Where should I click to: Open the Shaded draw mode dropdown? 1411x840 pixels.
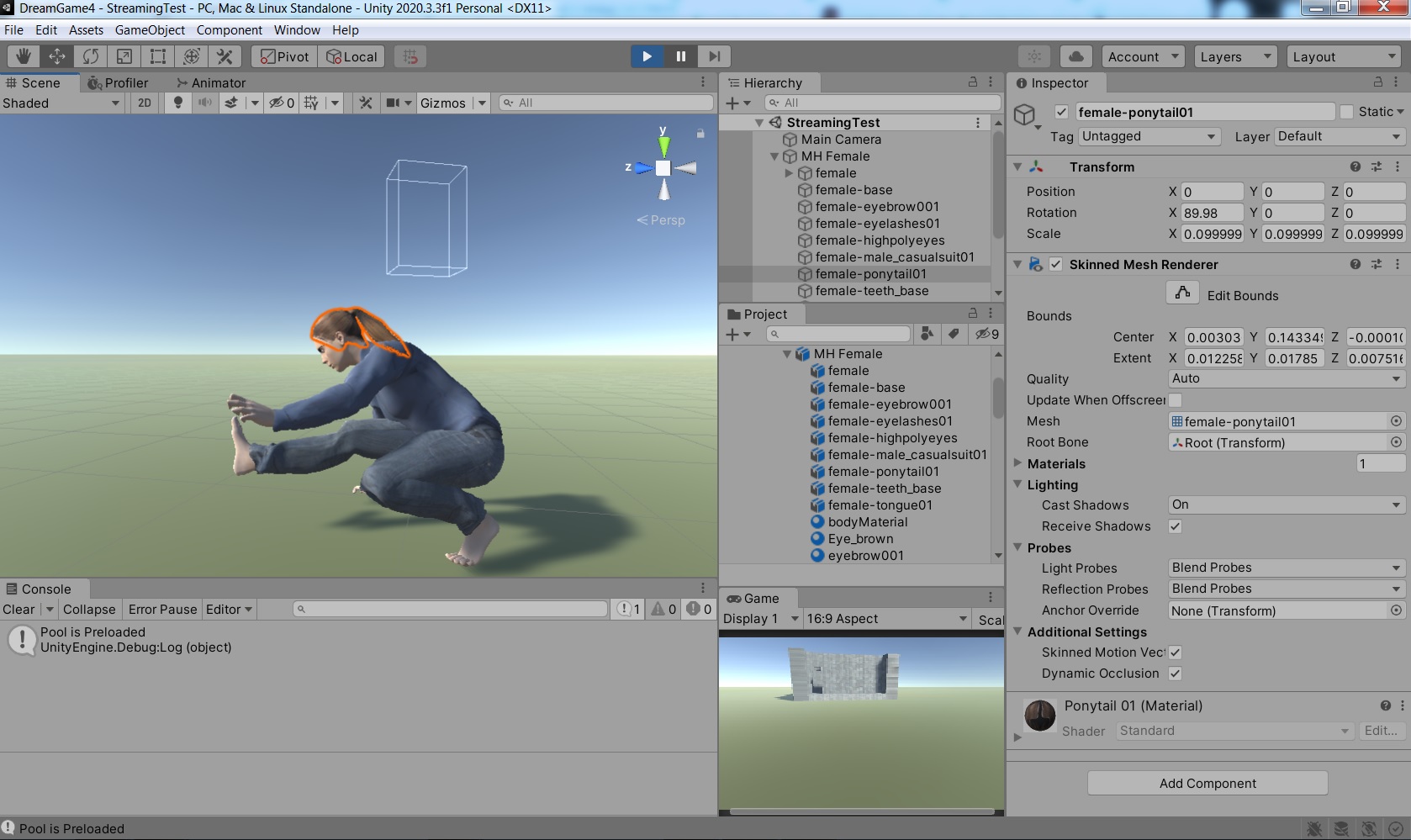point(62,103)
